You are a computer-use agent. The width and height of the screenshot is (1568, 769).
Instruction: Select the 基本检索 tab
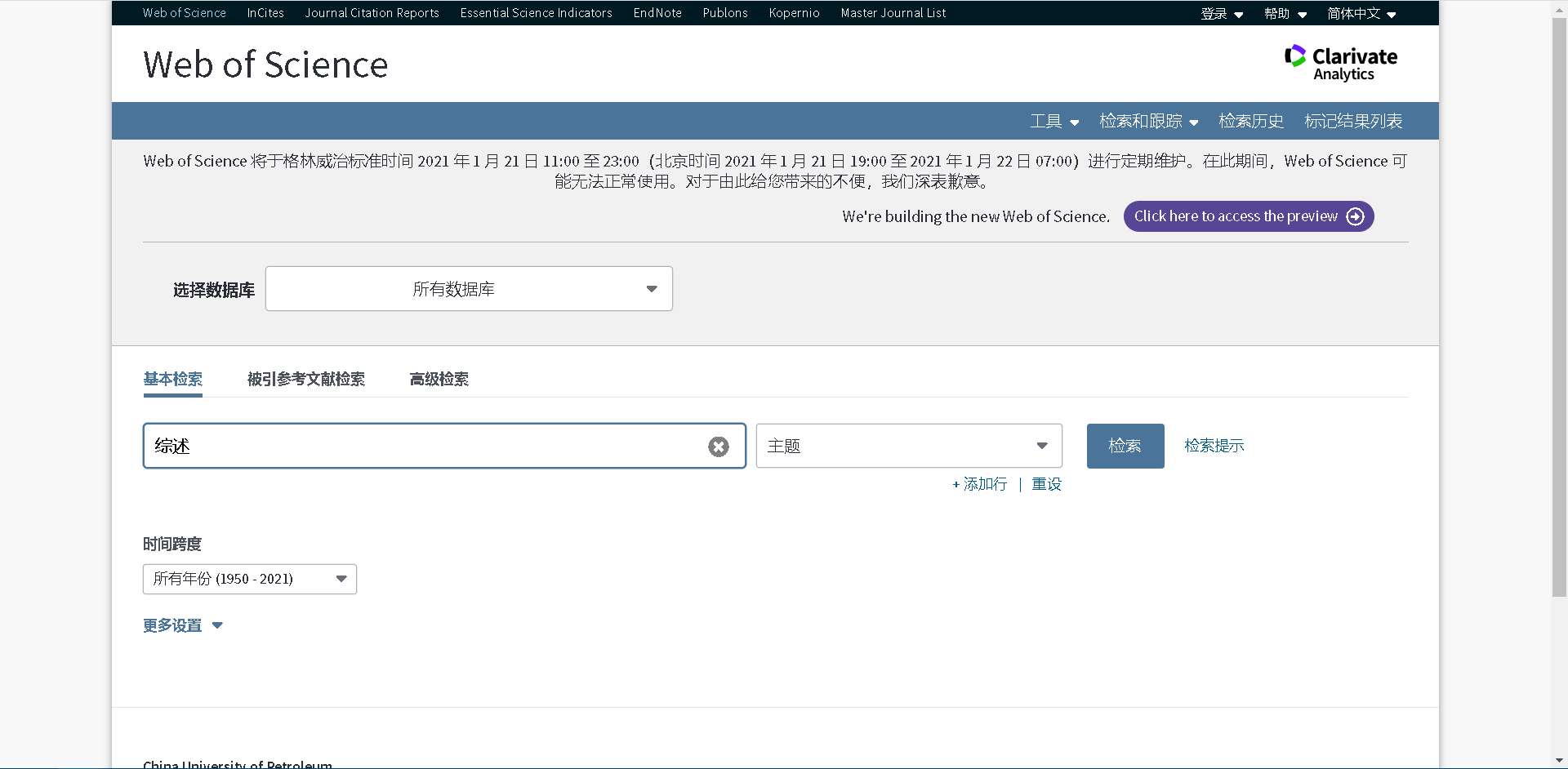coord(173,379)
